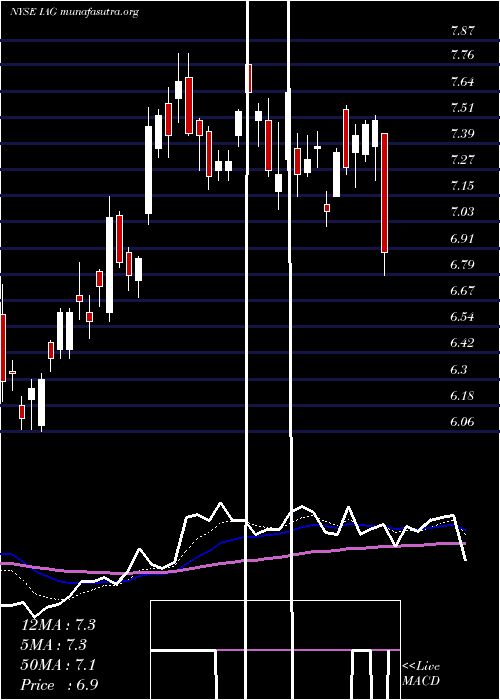Select the 7.03 price axis label

pos(462,212)
